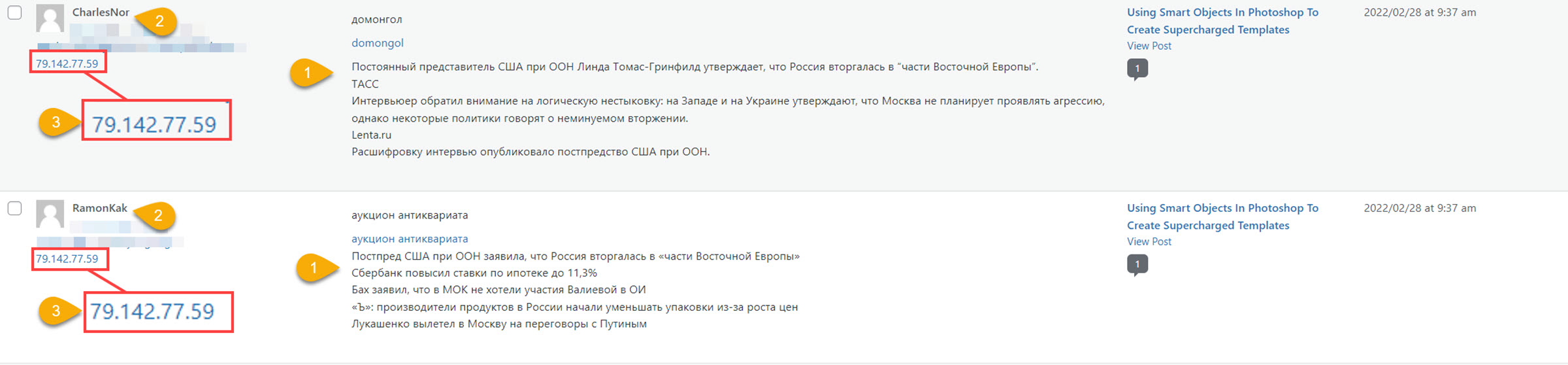
Task: Tick the checkbox beside CharlesNor's comment
Action: [x=14, y=12]
